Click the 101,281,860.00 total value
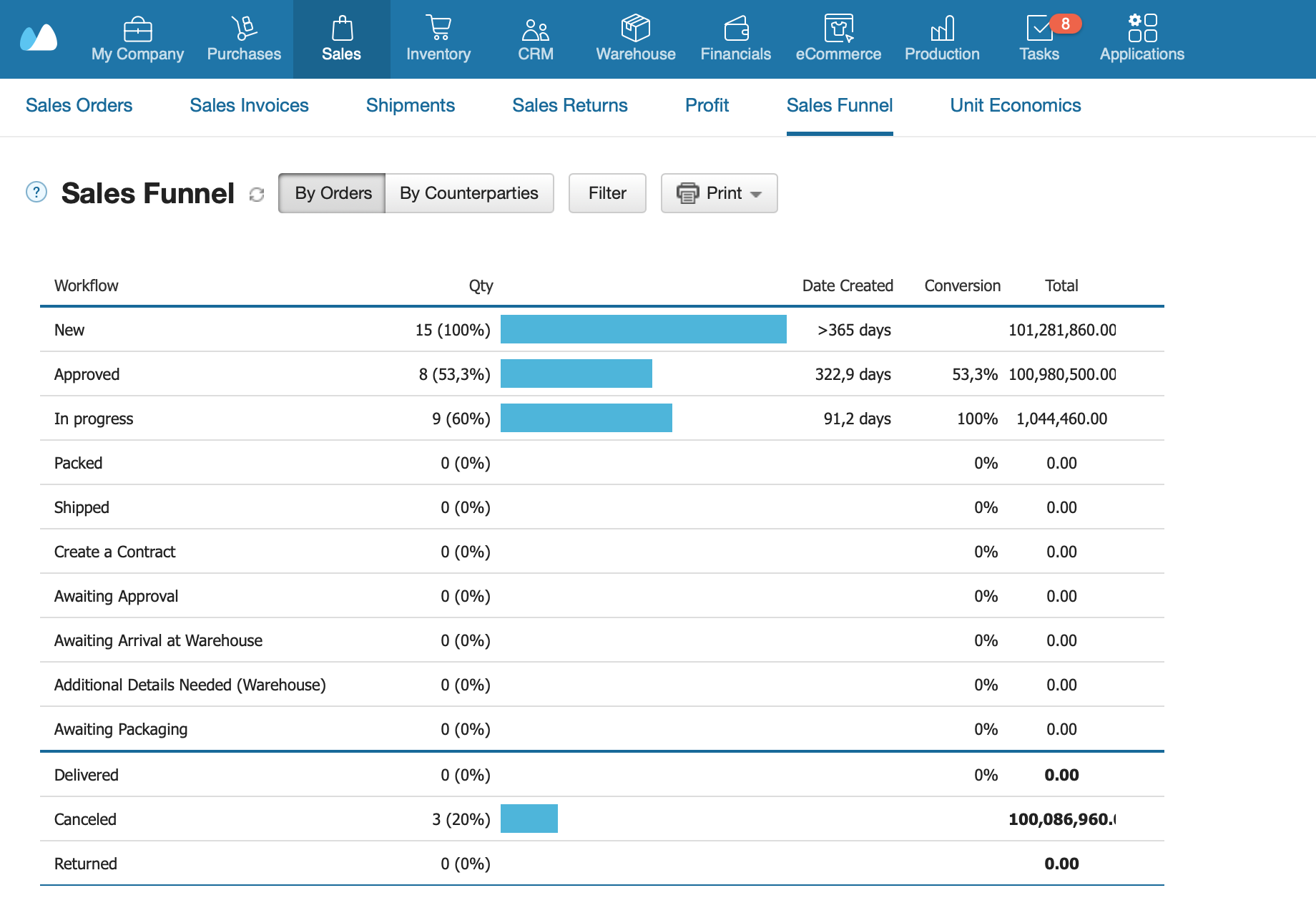1316x923 pixels. (x=1062, y=330)
